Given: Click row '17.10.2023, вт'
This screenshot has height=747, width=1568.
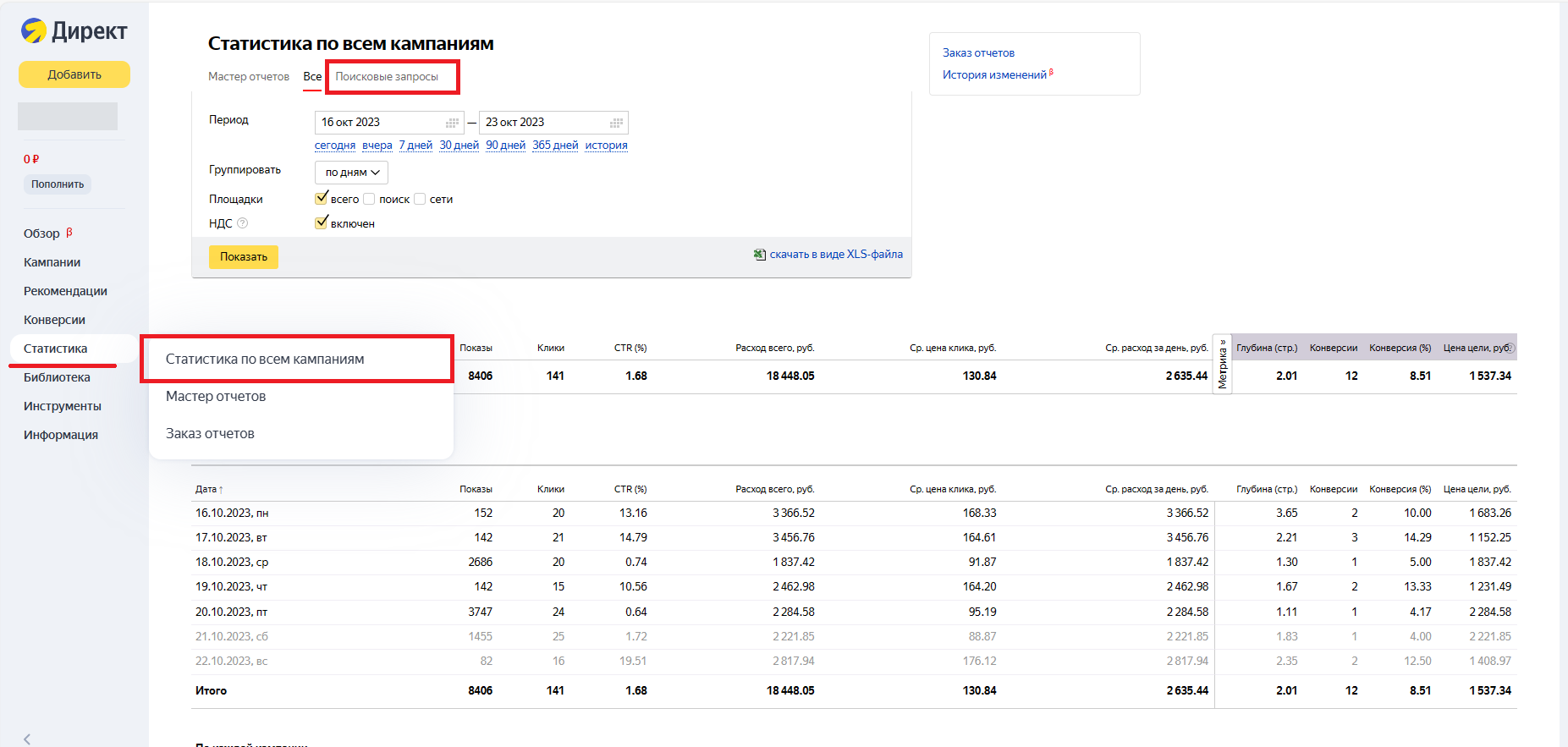Looking at the screenshot, I should (x=854, y=537).
